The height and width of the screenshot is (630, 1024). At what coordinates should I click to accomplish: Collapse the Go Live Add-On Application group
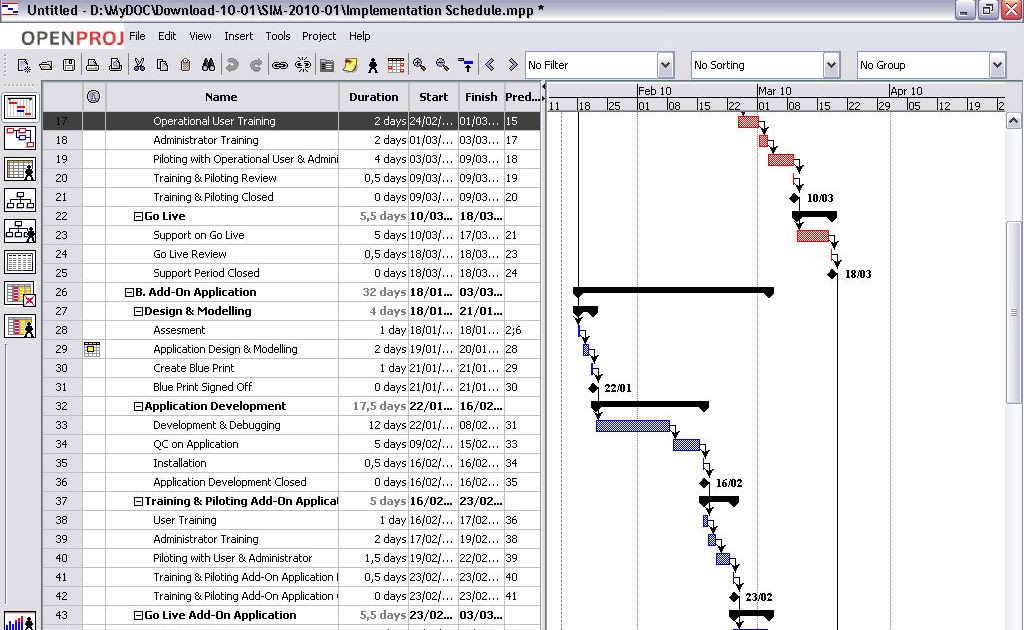(x=138, y=615)
